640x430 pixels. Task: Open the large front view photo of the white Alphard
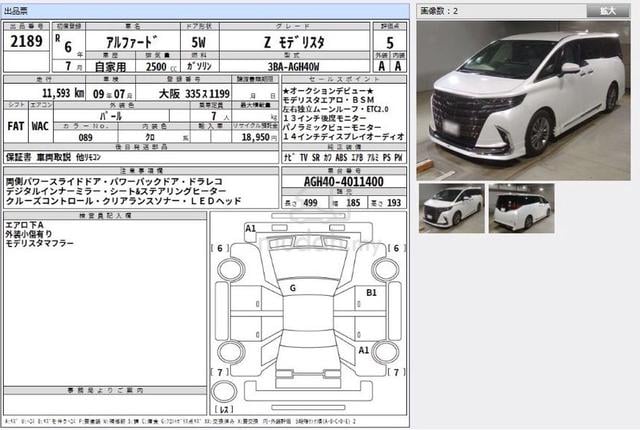[x=523, y=101]
